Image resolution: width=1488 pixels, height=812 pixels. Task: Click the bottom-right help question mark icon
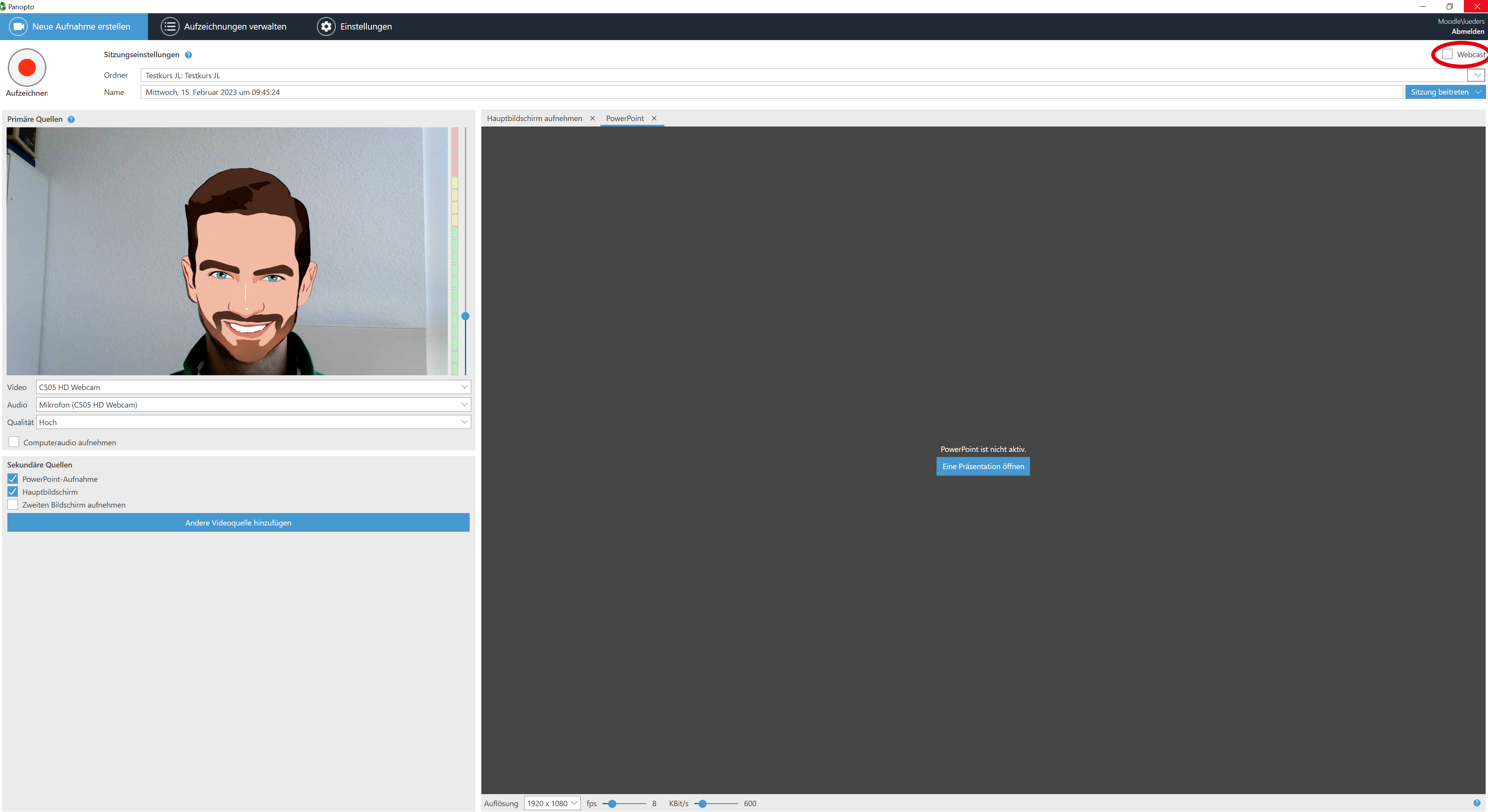[x=1476, y=803]
